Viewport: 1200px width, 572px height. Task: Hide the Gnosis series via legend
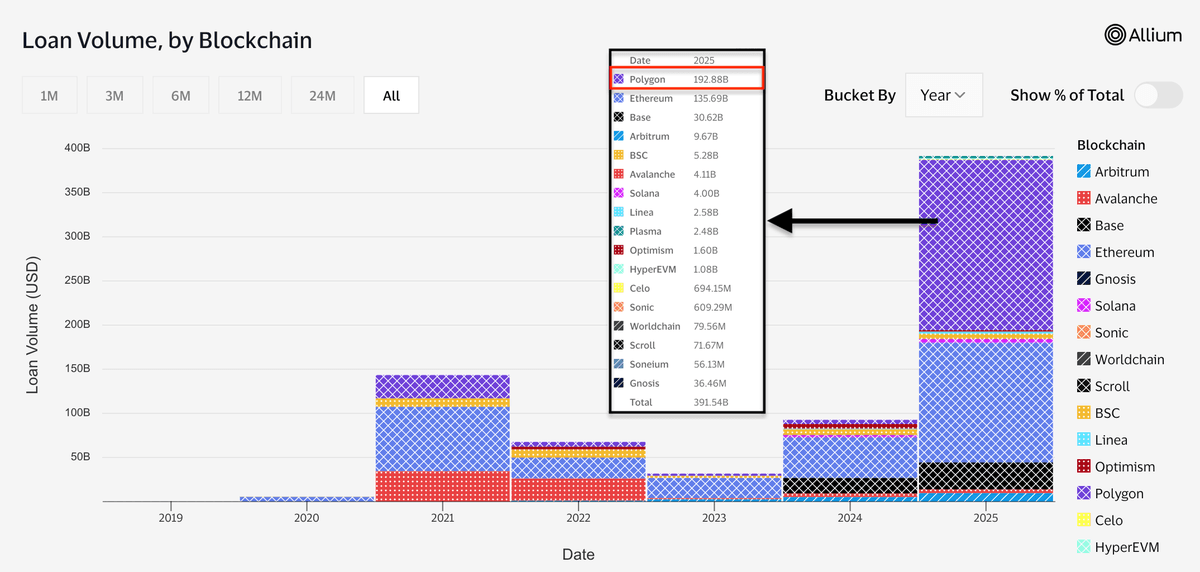click(1115, 279)
